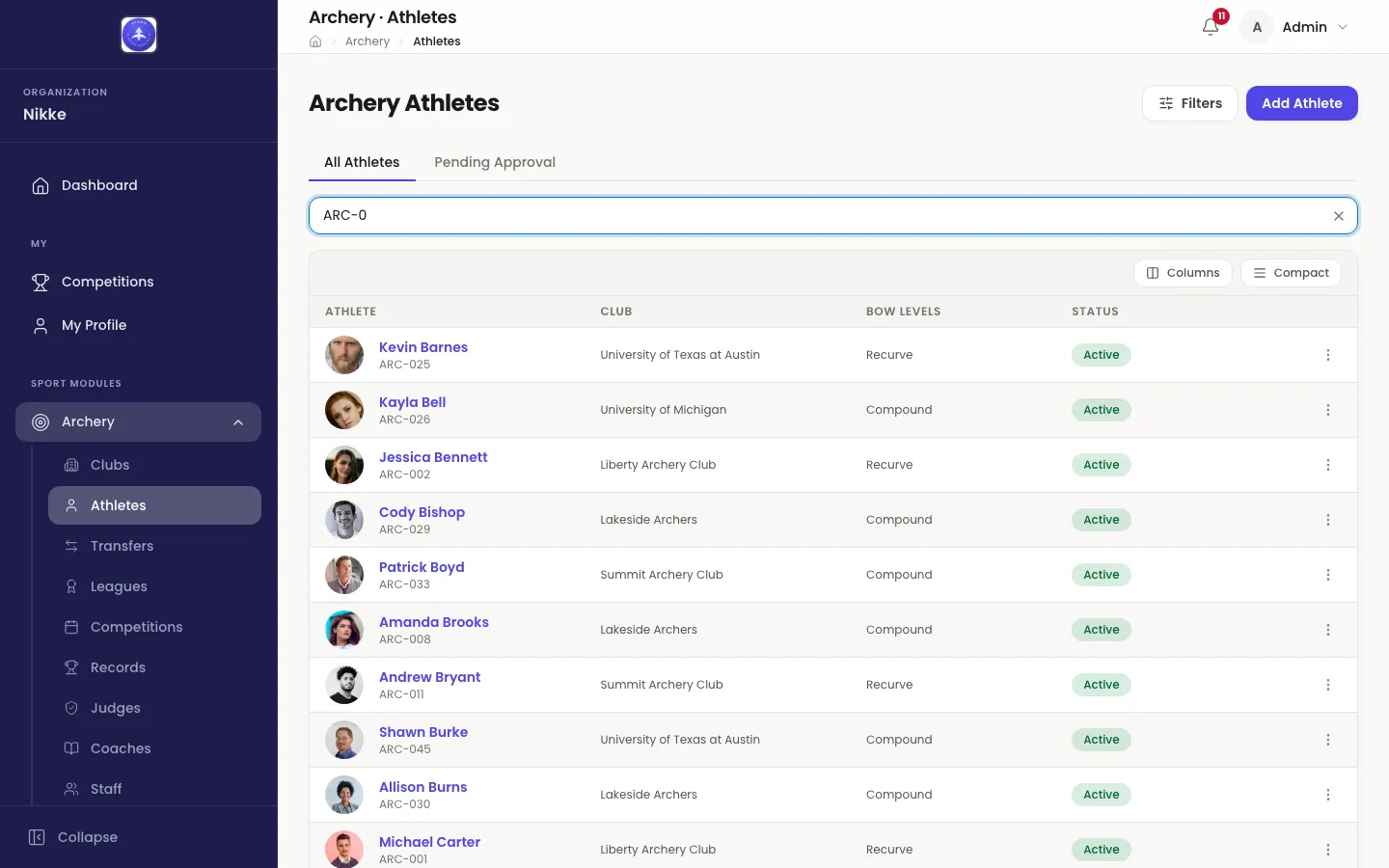This screenshot has height=868, width=1389.
Task: Open the Columns chooser
Action: (1183, 273)
